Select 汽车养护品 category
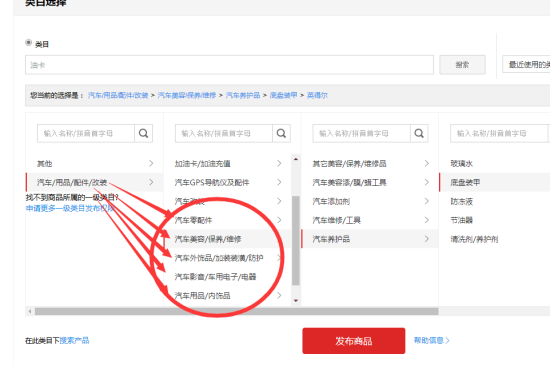Screen dimensions: 550x366 [370, 239]
